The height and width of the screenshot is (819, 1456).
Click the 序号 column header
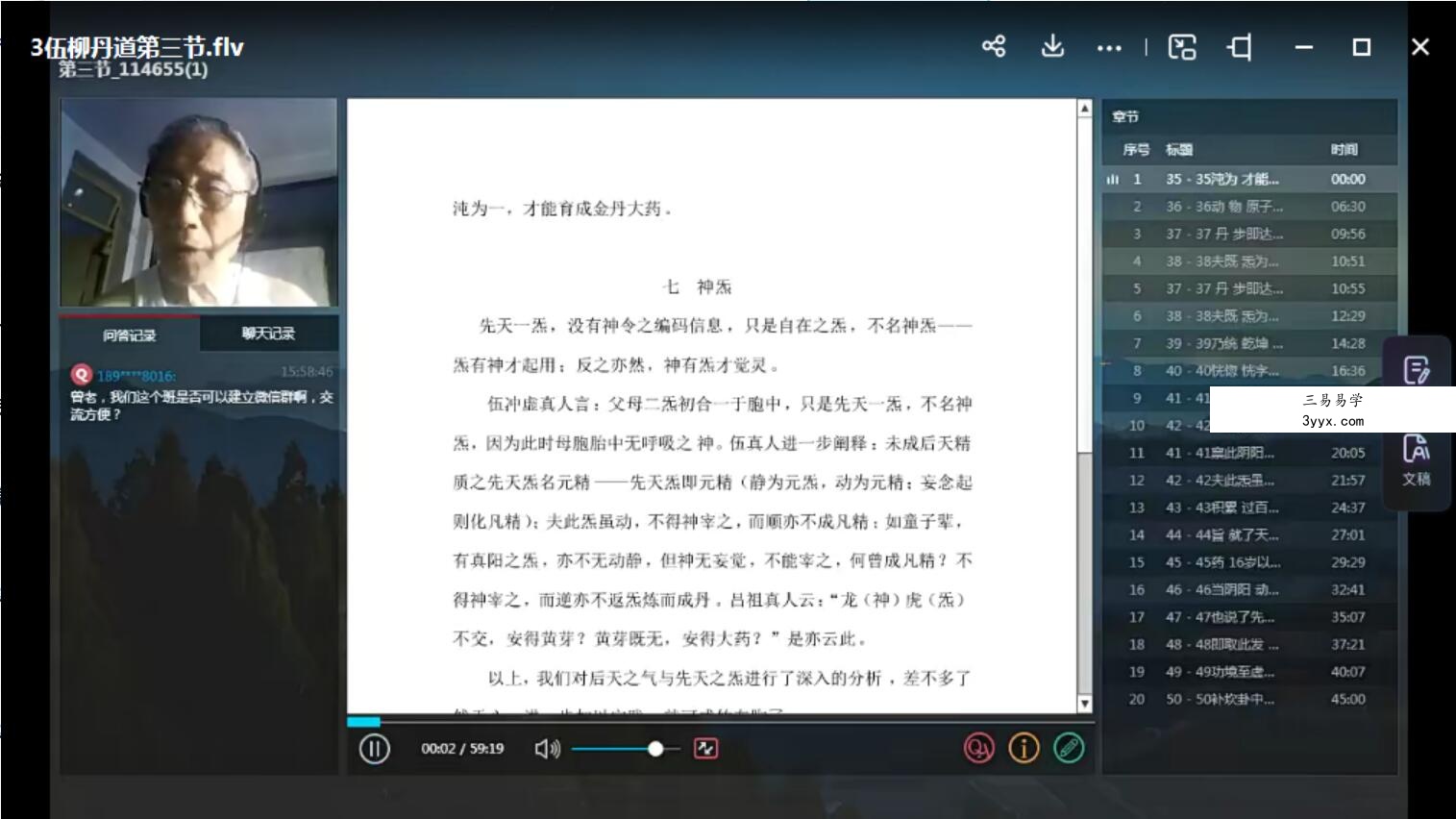1136,150
